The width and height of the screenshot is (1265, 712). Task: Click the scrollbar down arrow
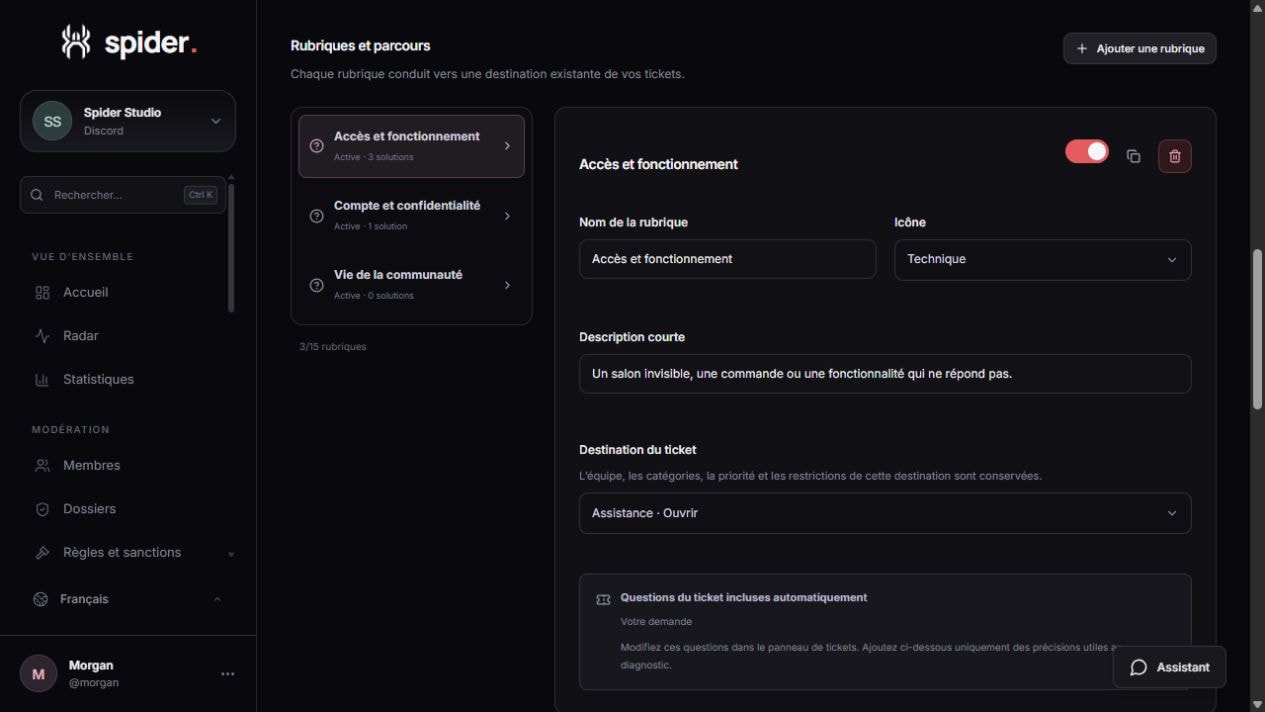click(1257, 704)
